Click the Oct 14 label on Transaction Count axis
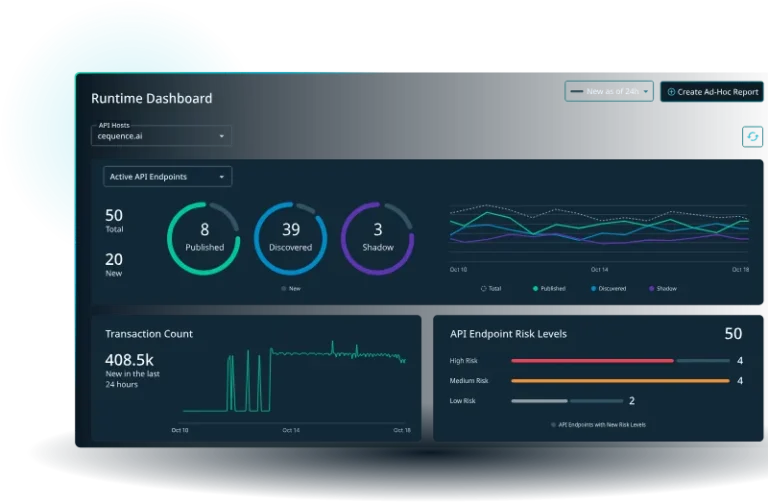This screenshot has height=503, width=768. click(x=291, y=430)
